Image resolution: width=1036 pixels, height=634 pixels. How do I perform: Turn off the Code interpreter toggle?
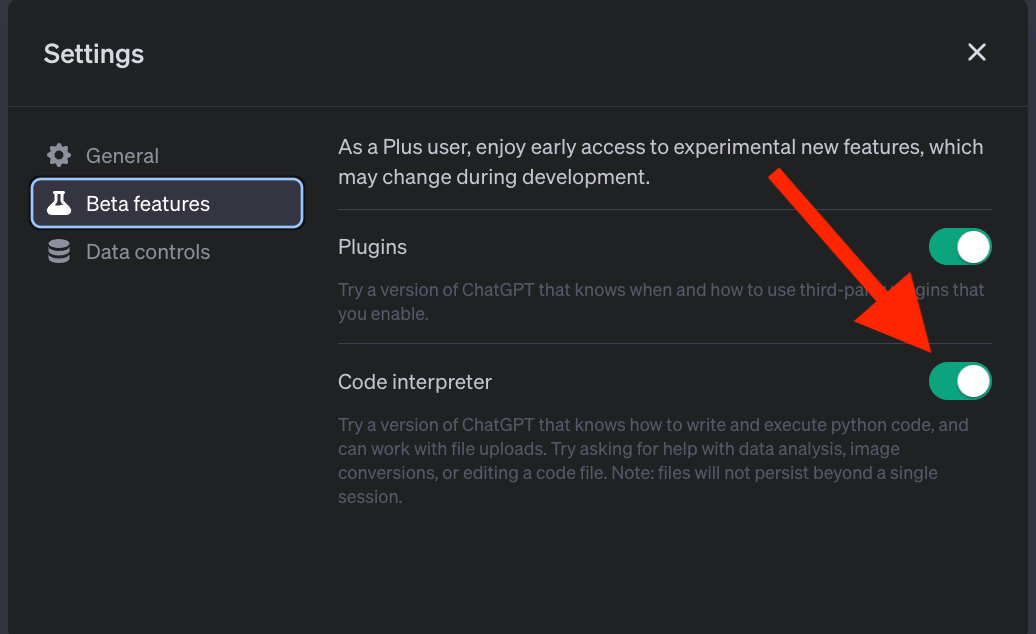pos(960,381)
